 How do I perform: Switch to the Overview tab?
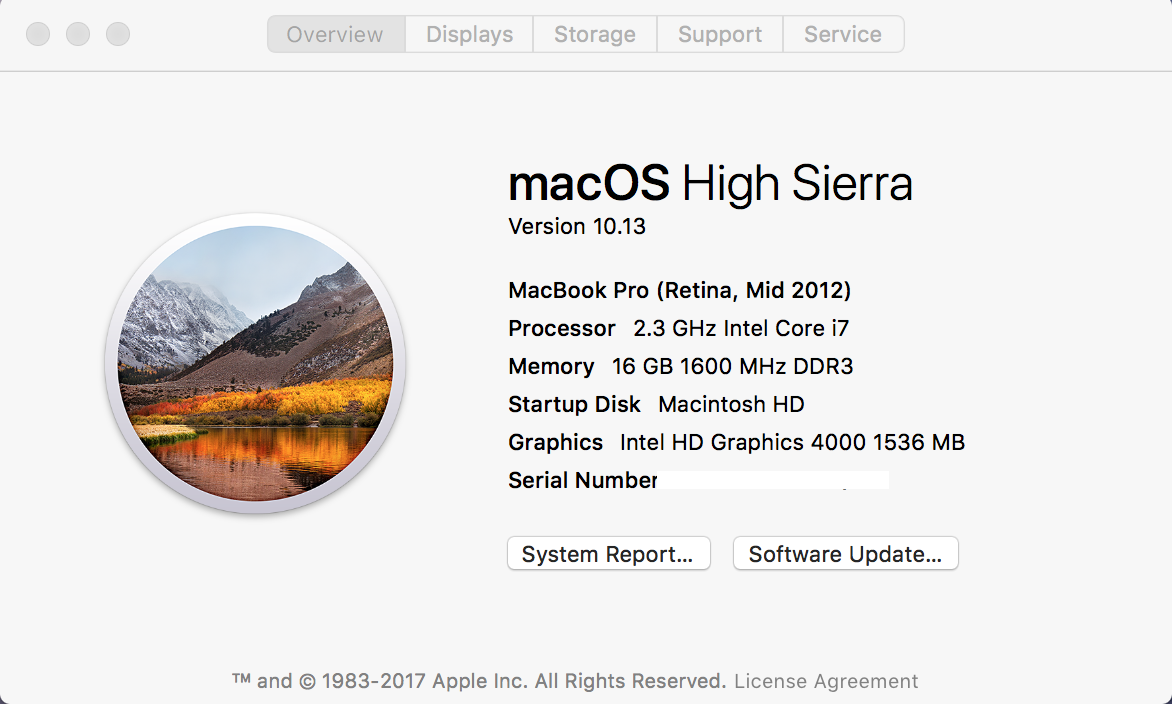pos(335,34)
